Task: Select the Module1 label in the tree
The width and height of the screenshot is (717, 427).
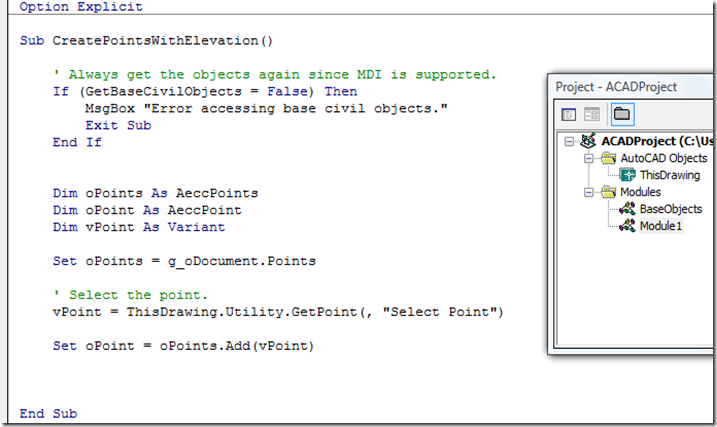Action: (661, 226)
